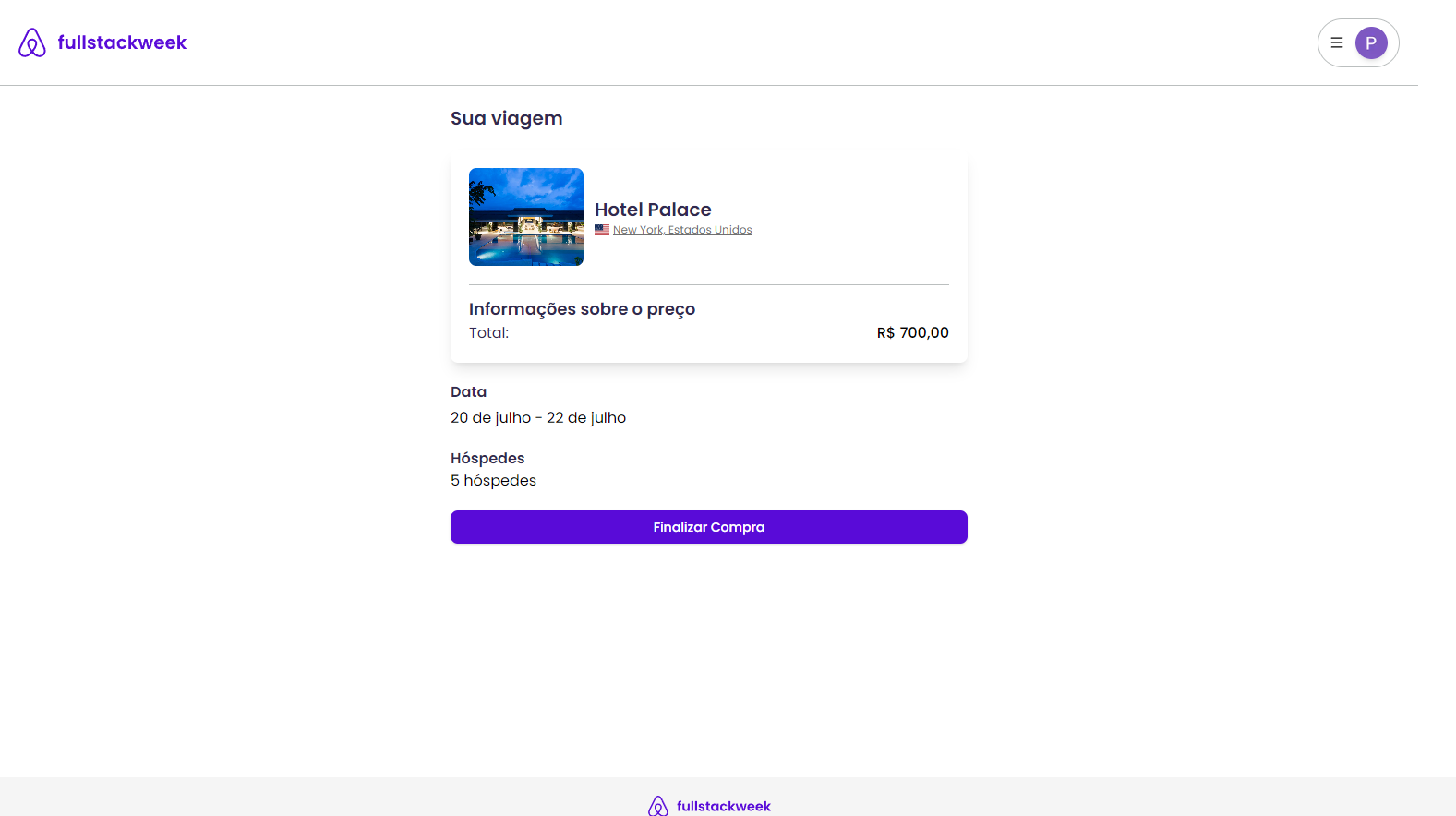Image resolution: width=1456 pixels, height=816 pixels.
Task: Open the account options via the avatar
Action: [1371, 42]
